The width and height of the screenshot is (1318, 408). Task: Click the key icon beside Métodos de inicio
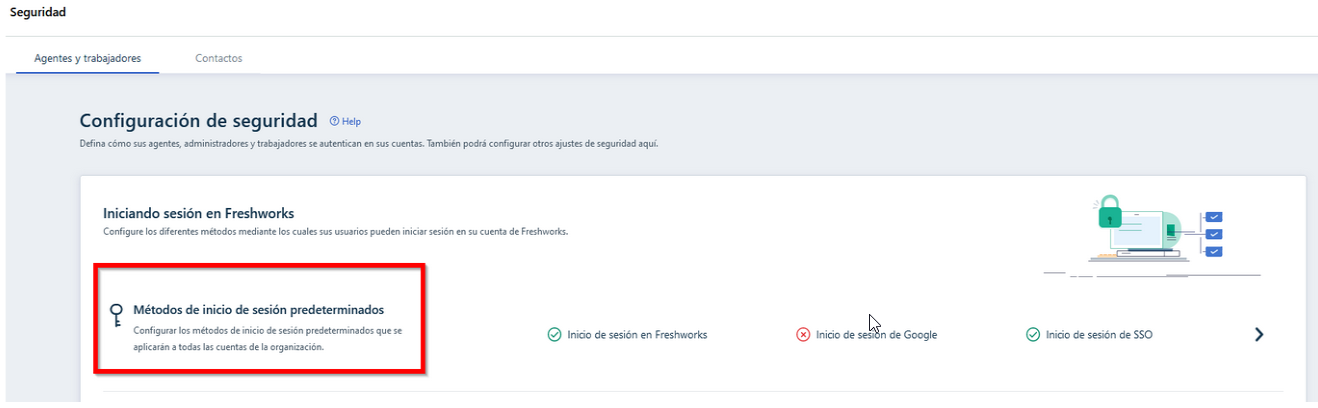(x=116, y=316)
